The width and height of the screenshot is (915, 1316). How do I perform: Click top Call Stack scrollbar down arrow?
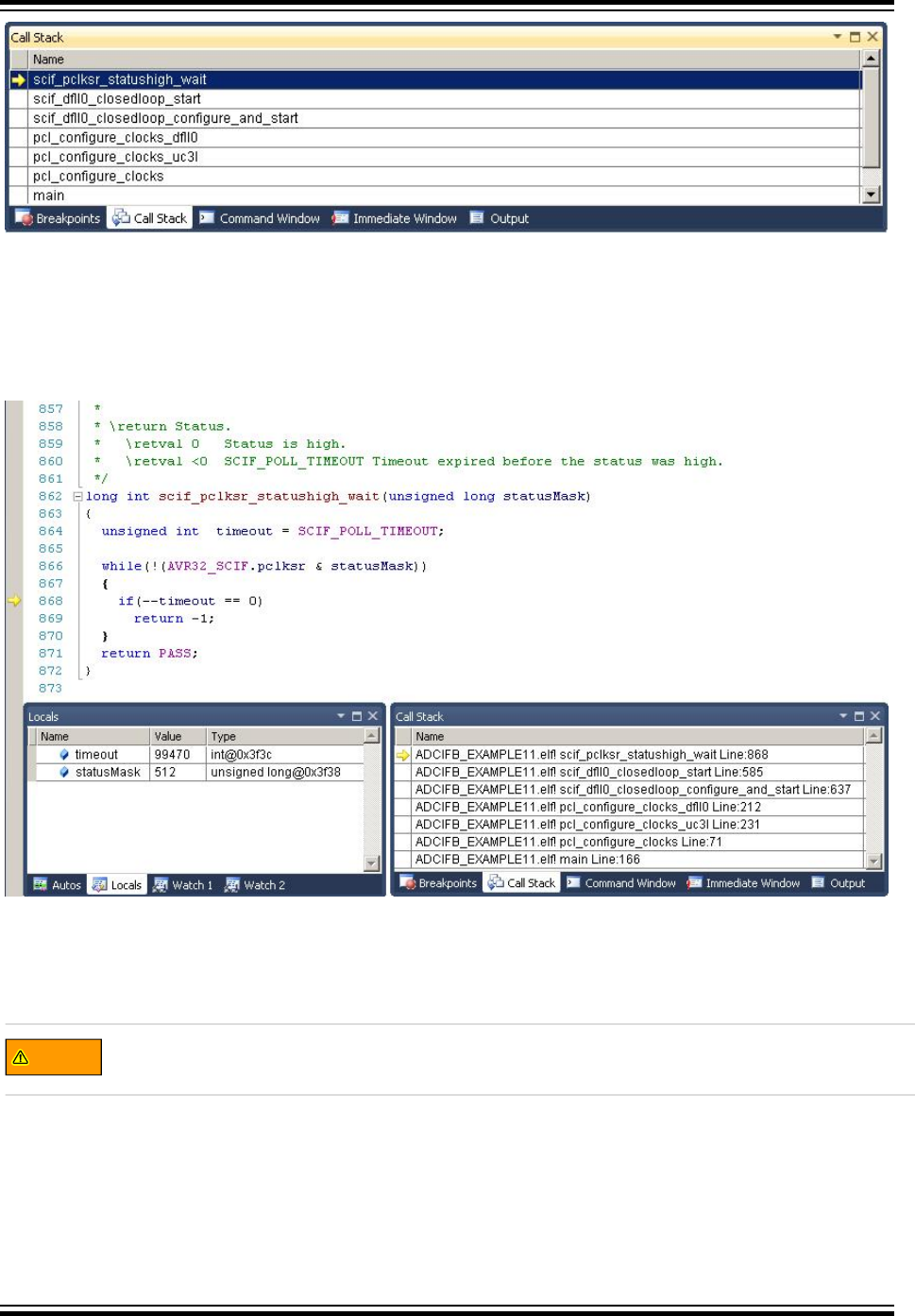(x=872, y=195)
